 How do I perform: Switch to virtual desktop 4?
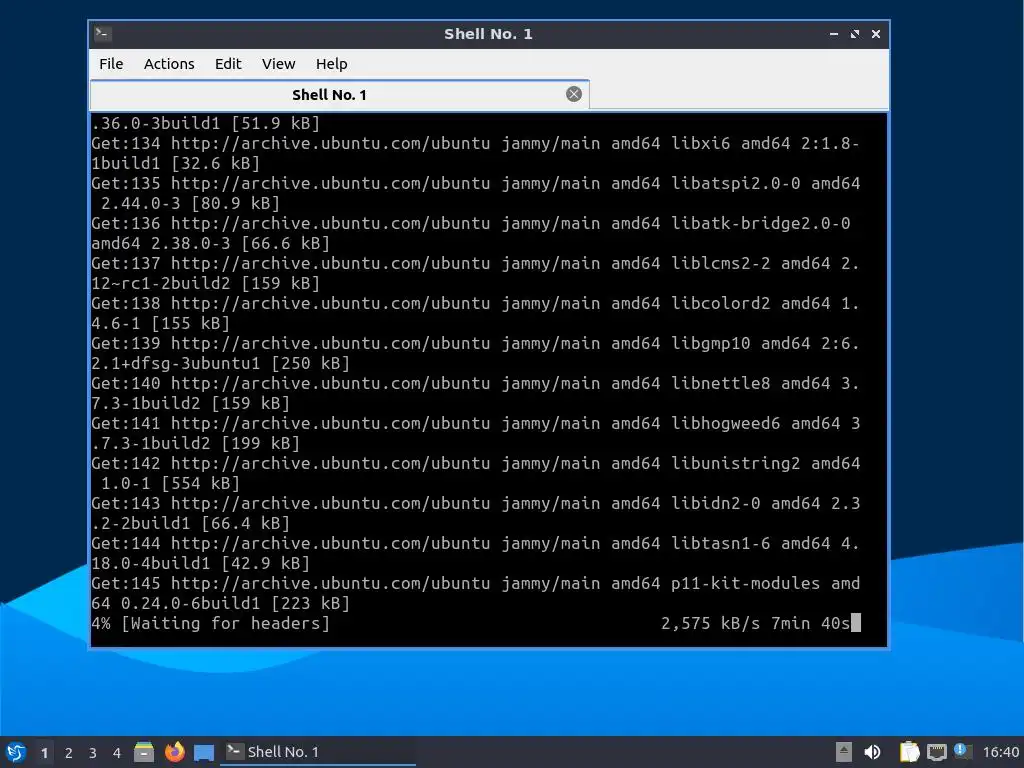point(117,753)
